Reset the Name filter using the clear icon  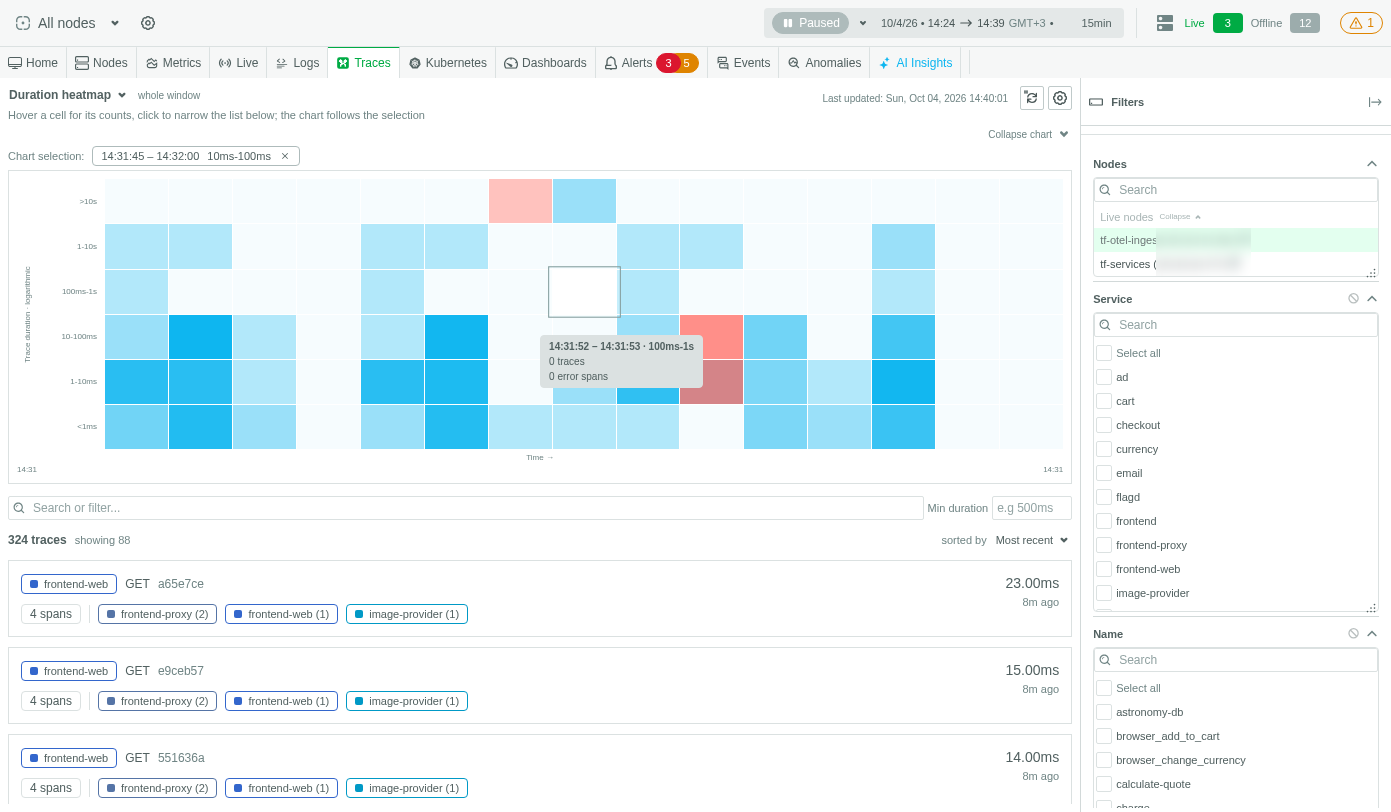coord(1353,634)
